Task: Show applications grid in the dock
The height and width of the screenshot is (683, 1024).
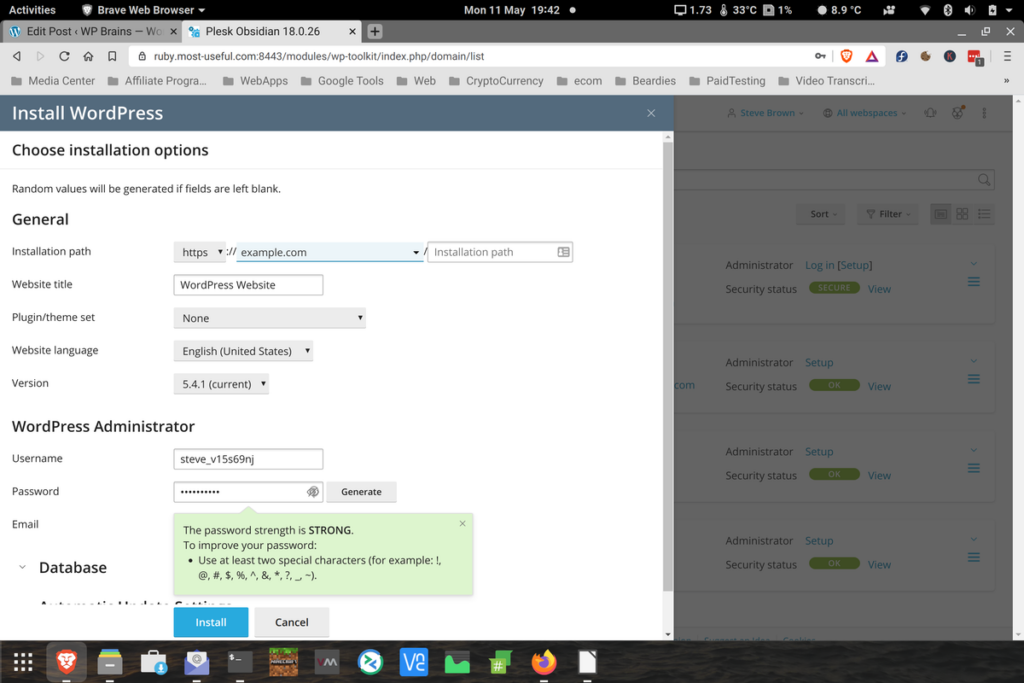Action: pyautogui.click(x=23, y=662)
